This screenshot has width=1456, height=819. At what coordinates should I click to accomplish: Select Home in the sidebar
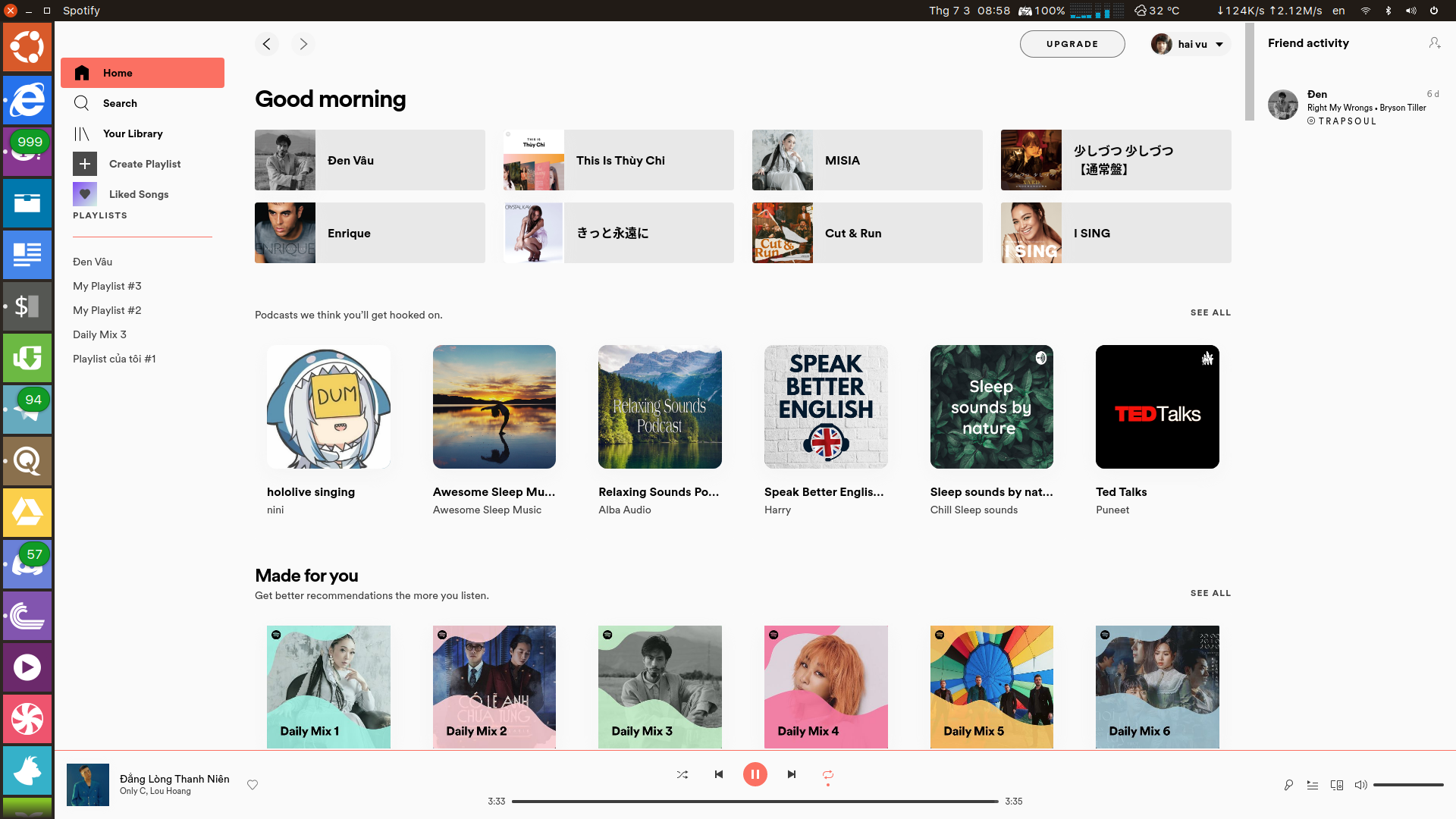[143, 73]
